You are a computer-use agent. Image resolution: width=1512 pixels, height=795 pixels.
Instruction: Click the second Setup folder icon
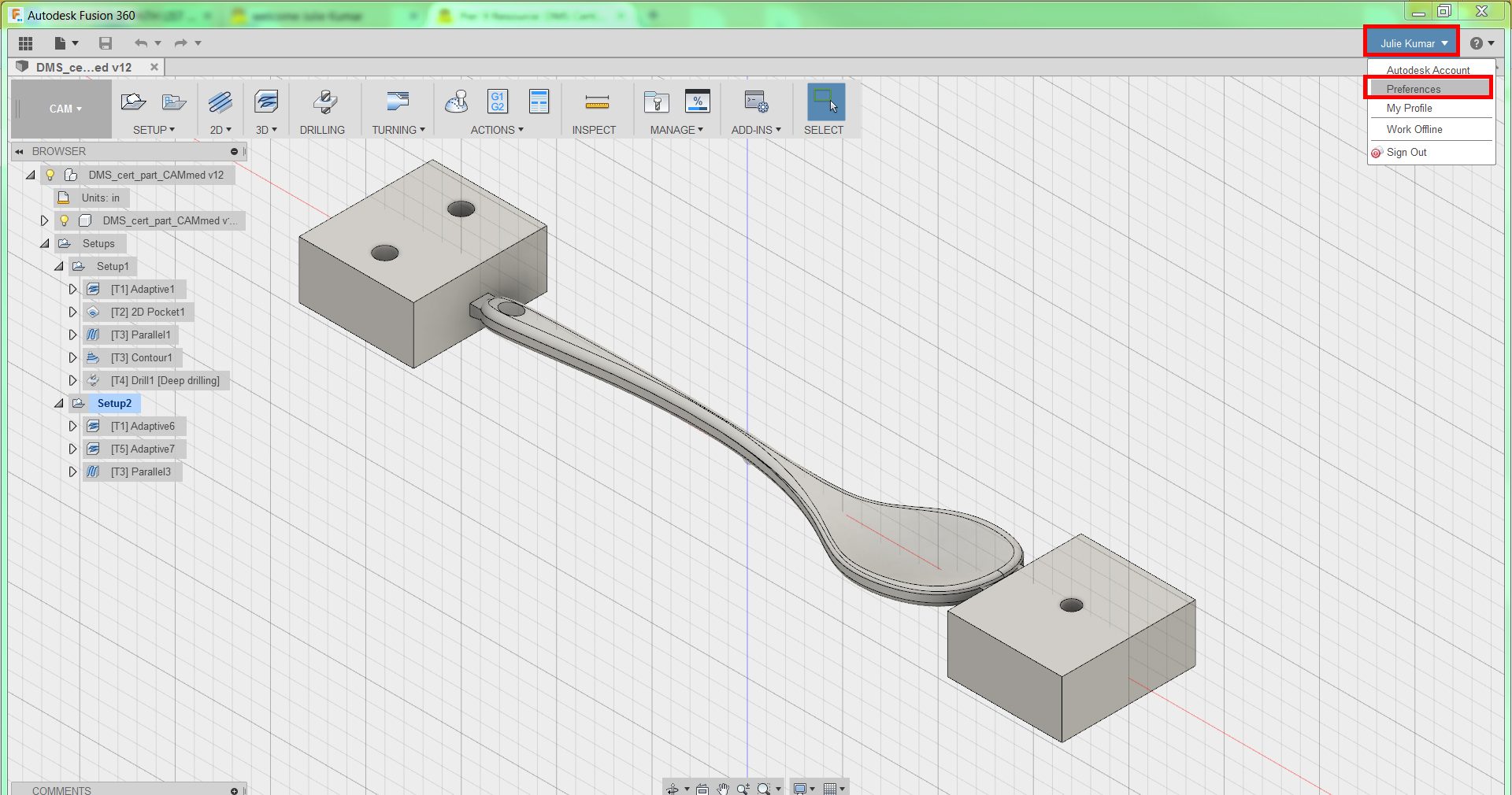(174, 102)
